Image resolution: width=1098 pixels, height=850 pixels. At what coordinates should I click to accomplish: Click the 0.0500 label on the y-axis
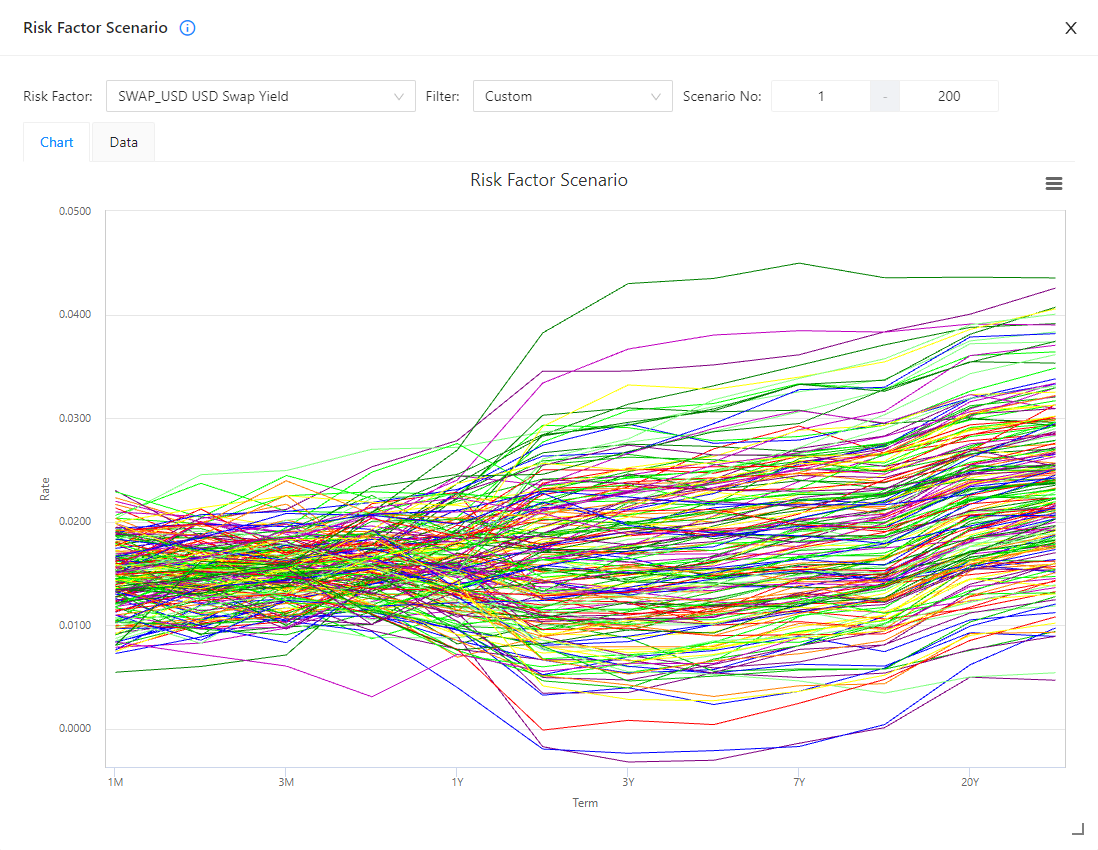pos(75,211)
